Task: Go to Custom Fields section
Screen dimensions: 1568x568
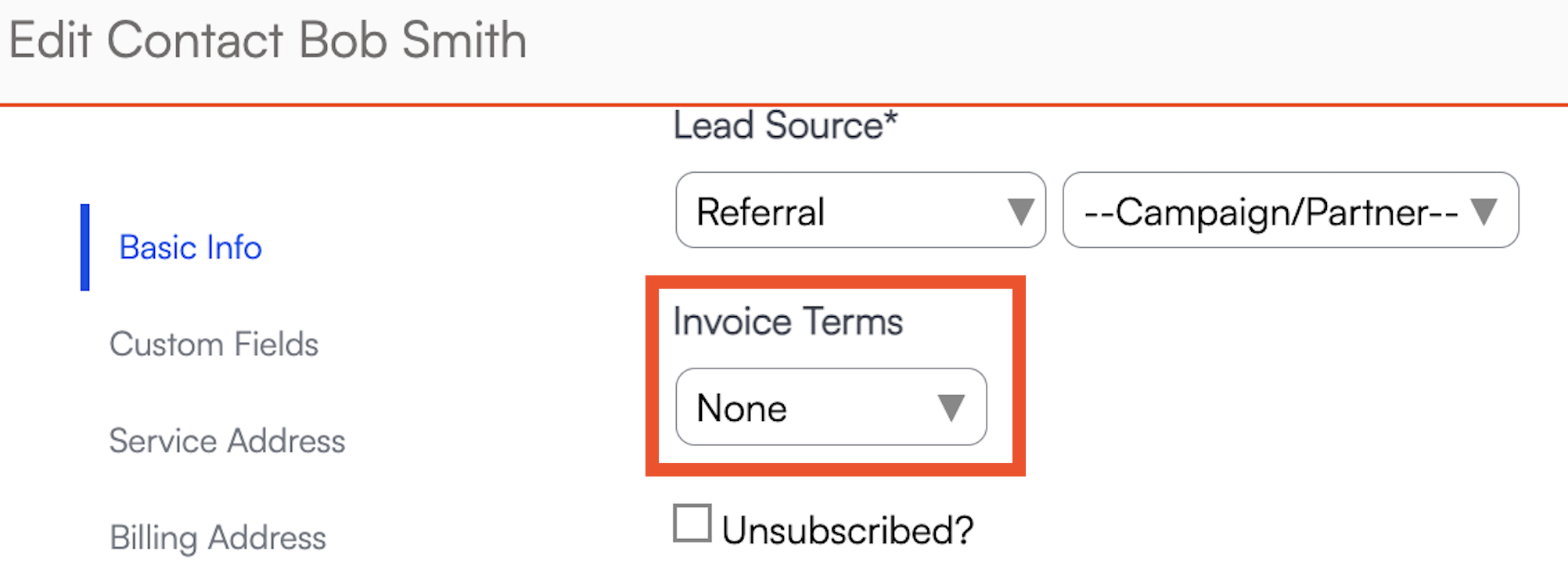Action: (214, 344)
